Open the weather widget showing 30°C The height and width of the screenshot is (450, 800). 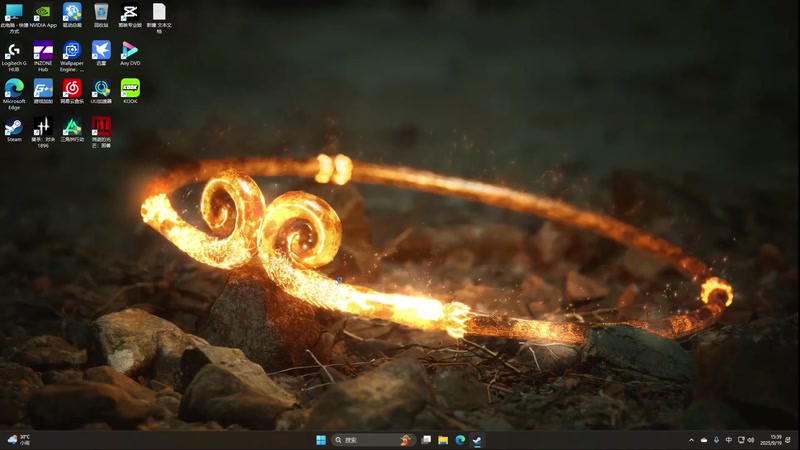point(19,440)
